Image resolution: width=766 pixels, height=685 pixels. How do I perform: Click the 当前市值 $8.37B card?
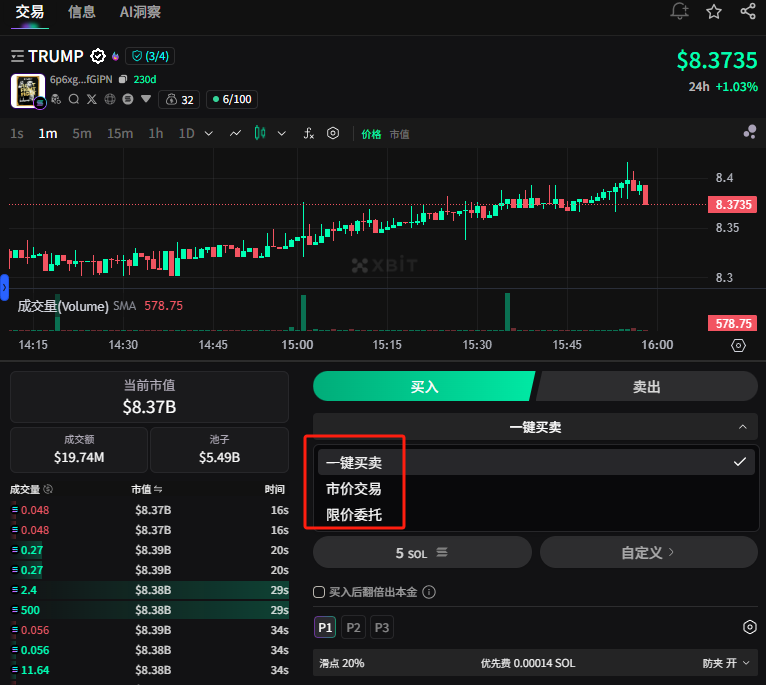[x=149, y=397]
